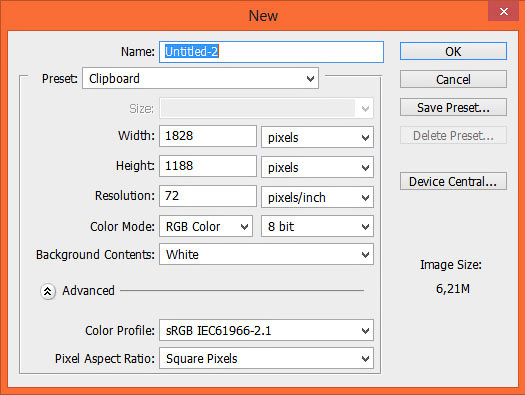Open the Pixel Aspect Ratio dropdown
The image size is (525, 395).
click(266, 358)
